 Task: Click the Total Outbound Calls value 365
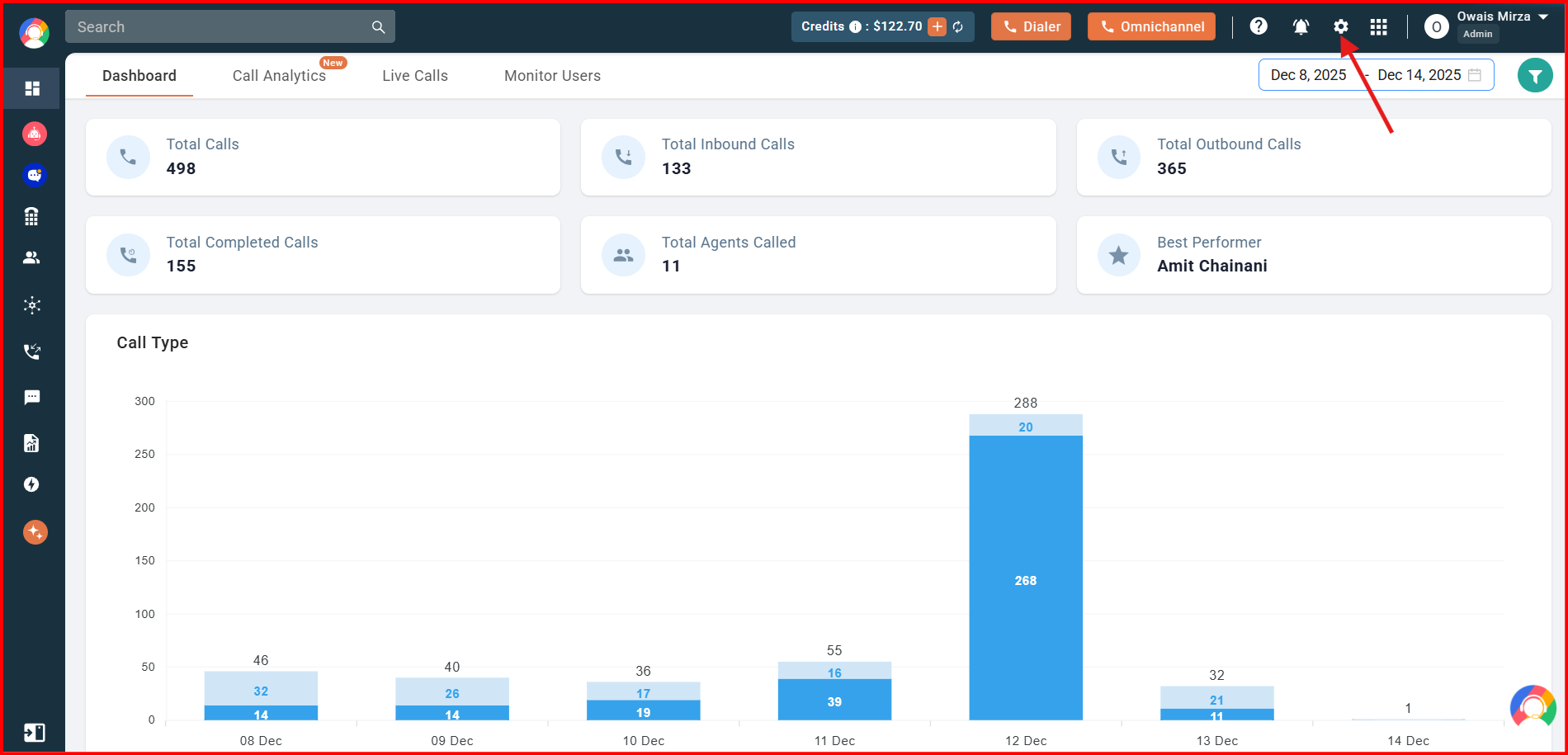[1171, 168]
